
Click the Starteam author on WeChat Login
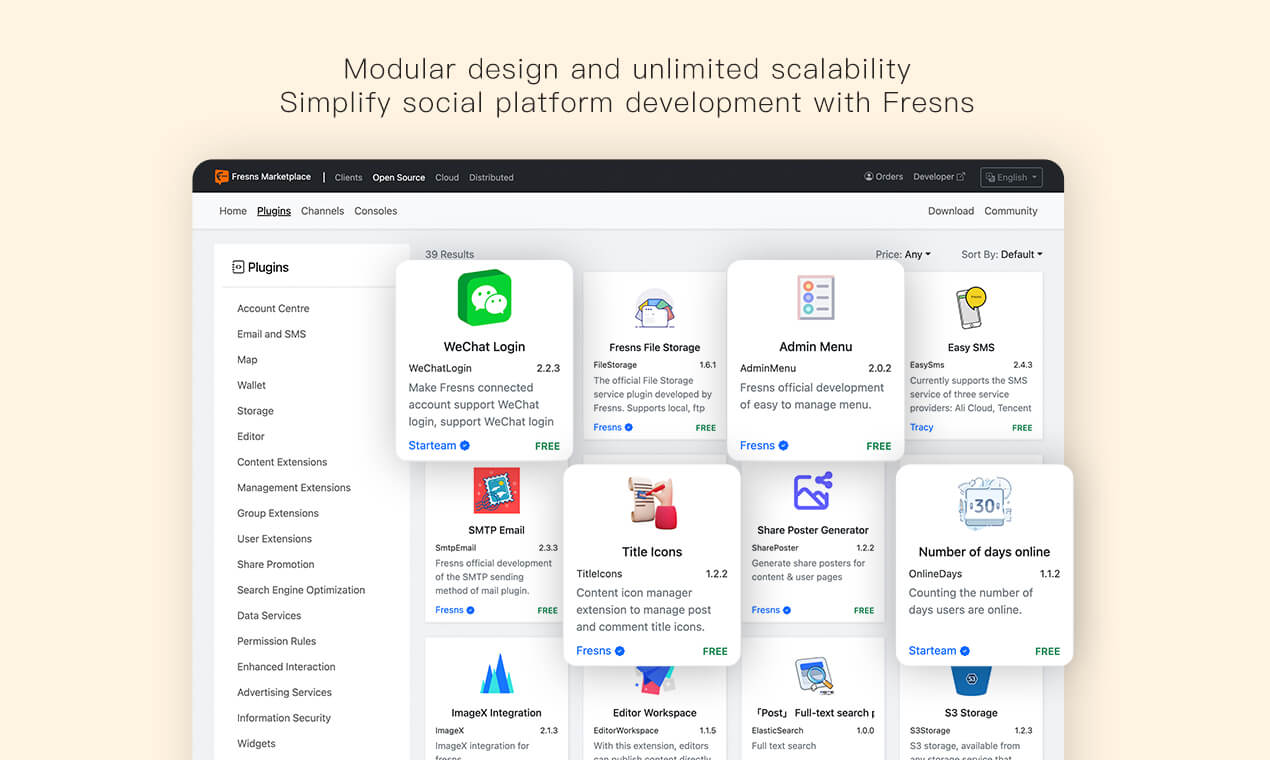click(432, 446)
